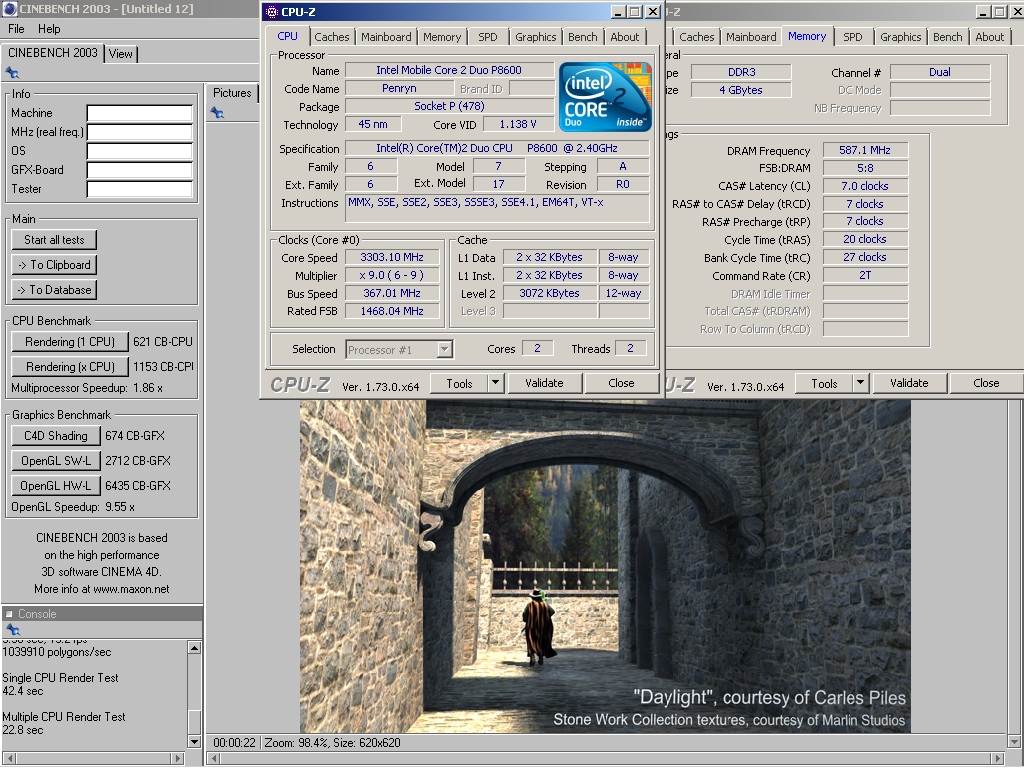1024x768 pixels.
Task: Open Tools dropdown arrow in front CPU-Z
Action: (x=496, y=383)
